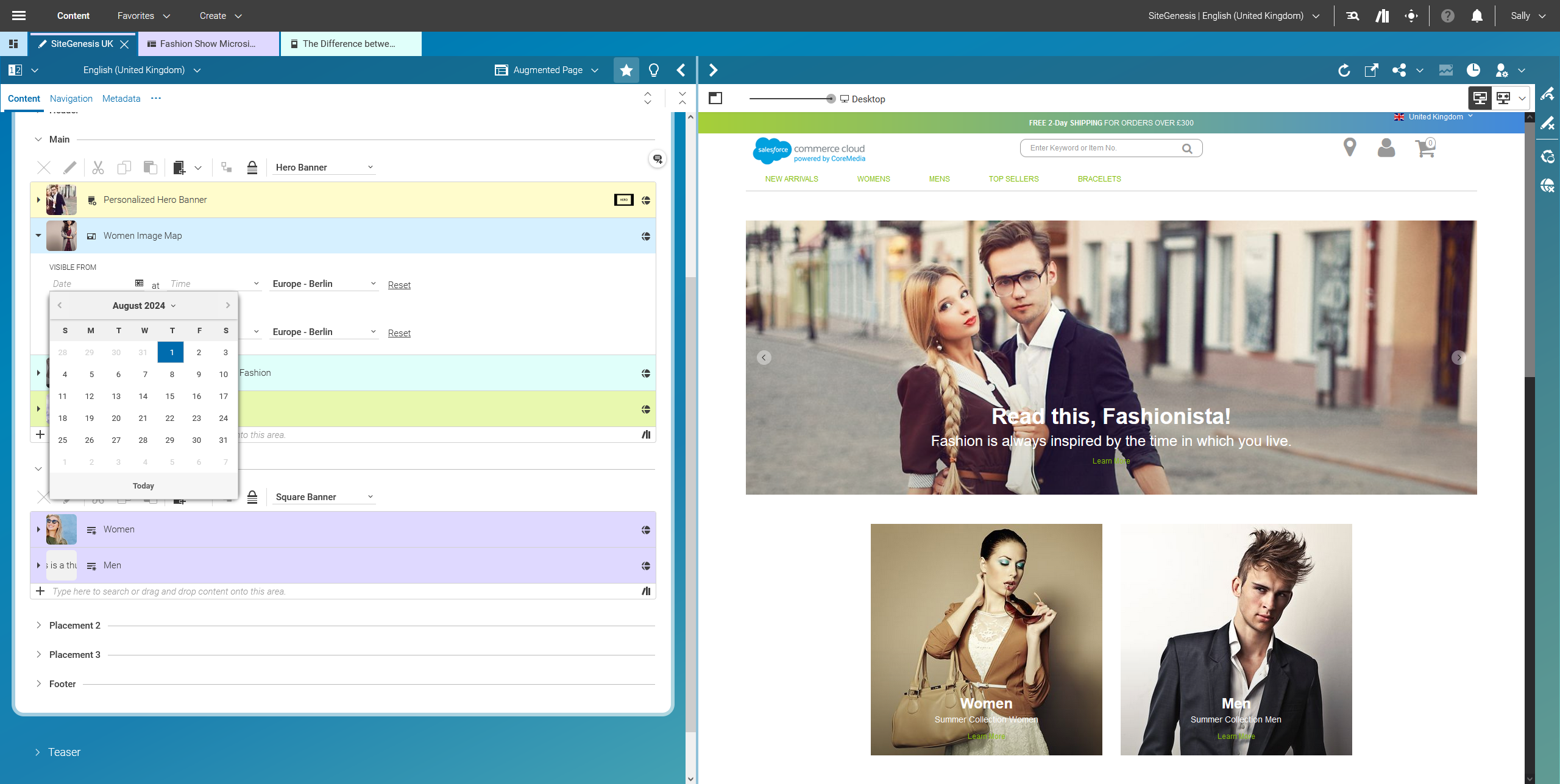1560x784 pixels.
Task: Toggle the favorites star on the page
Action: click(x=626, y=70)
